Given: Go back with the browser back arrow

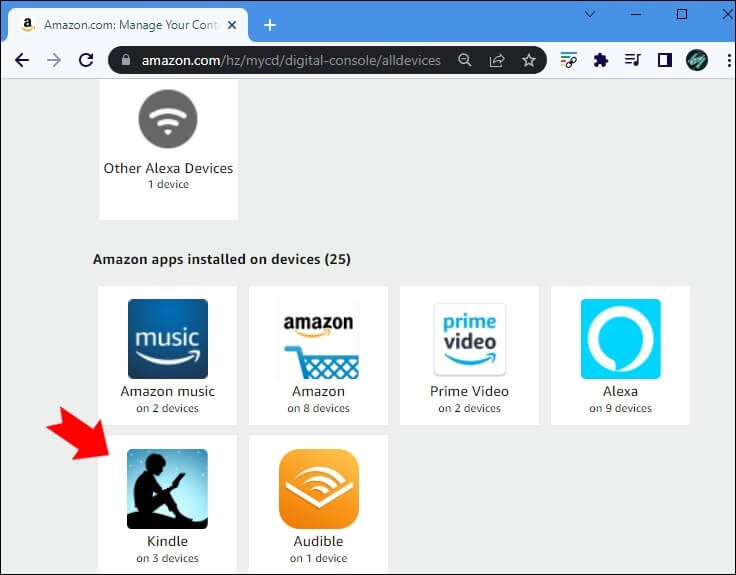Looking at the screenshot, I should [x=22, y=60].
